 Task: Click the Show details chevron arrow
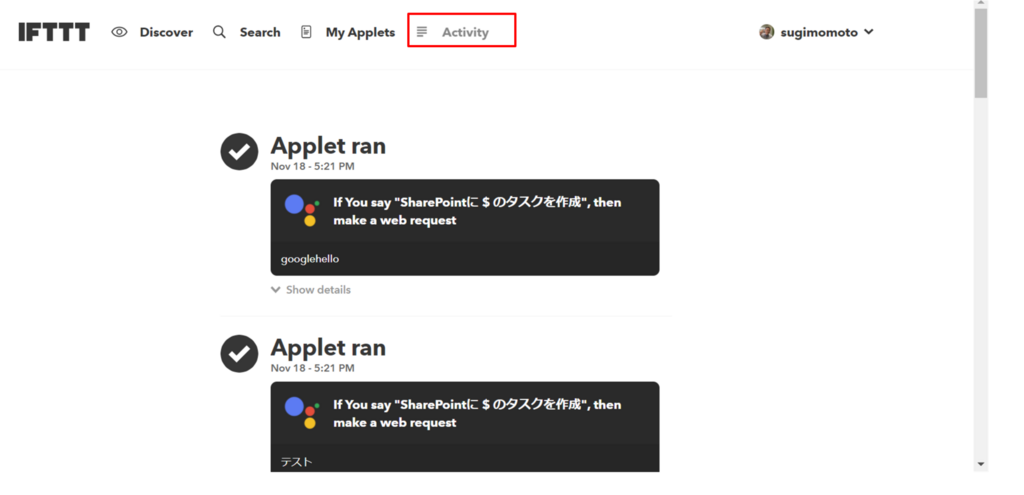point(276,289)
